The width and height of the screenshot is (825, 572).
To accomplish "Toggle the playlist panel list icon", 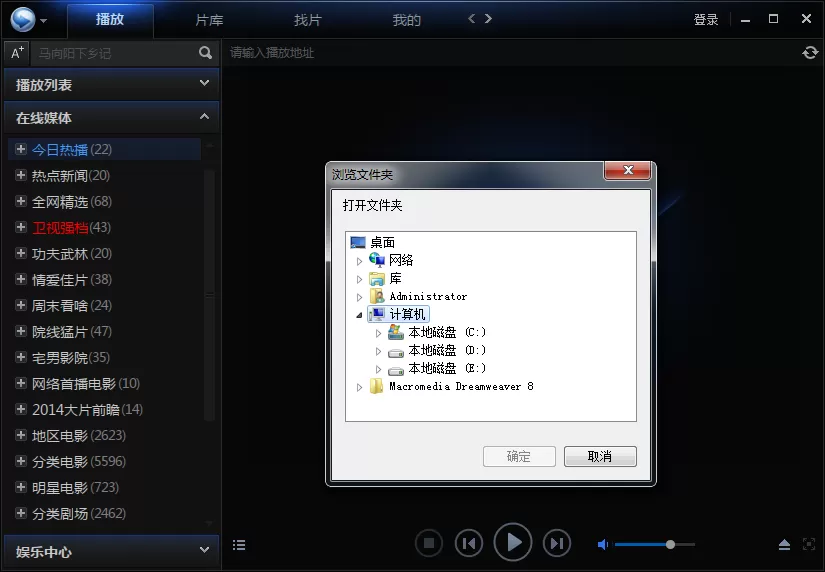I will coord(239,545).
